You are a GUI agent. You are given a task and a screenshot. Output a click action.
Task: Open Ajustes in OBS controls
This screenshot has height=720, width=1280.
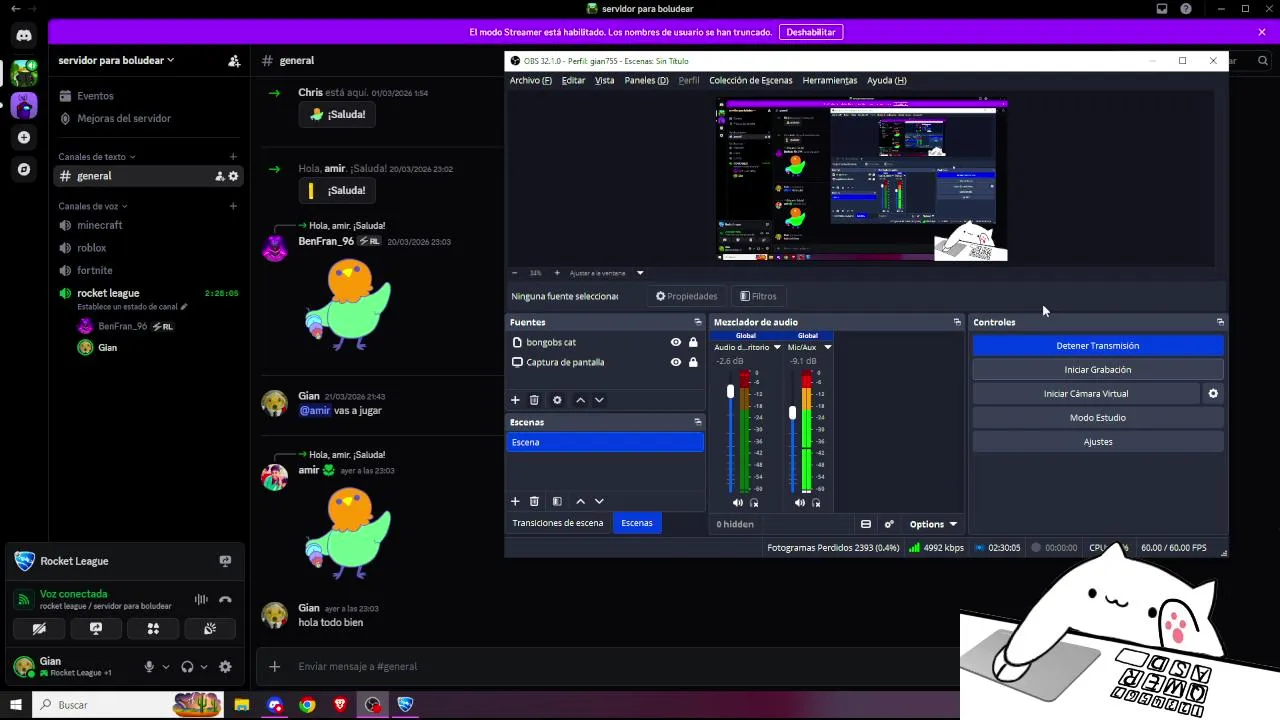(x=1097, y=442)
